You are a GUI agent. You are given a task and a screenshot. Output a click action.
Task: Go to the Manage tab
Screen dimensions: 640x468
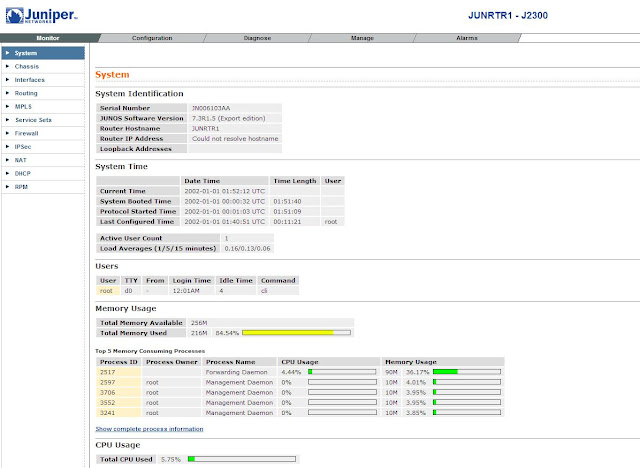(362, 38)
